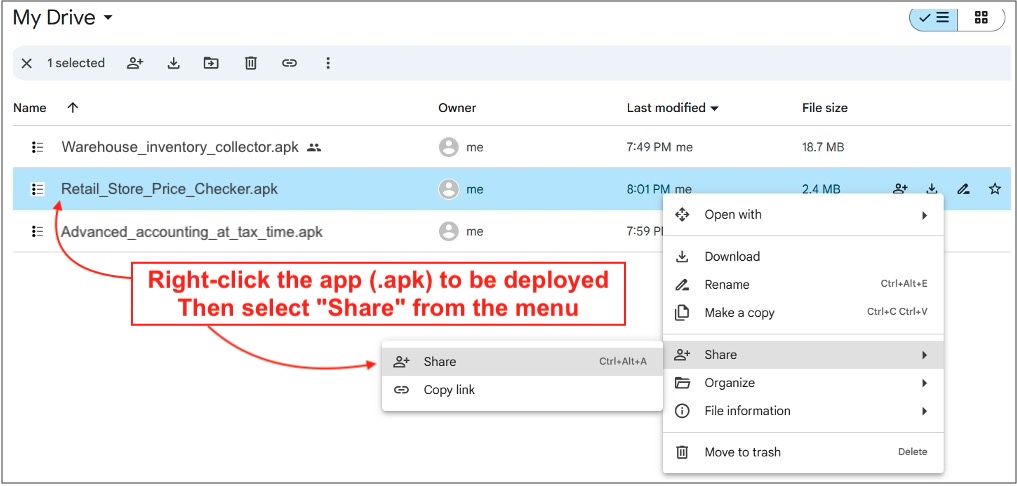Screen dimensions: 1017x486
Task: Clear selection with the X icon
Action: pyautogui.click(x=27, y=63)
